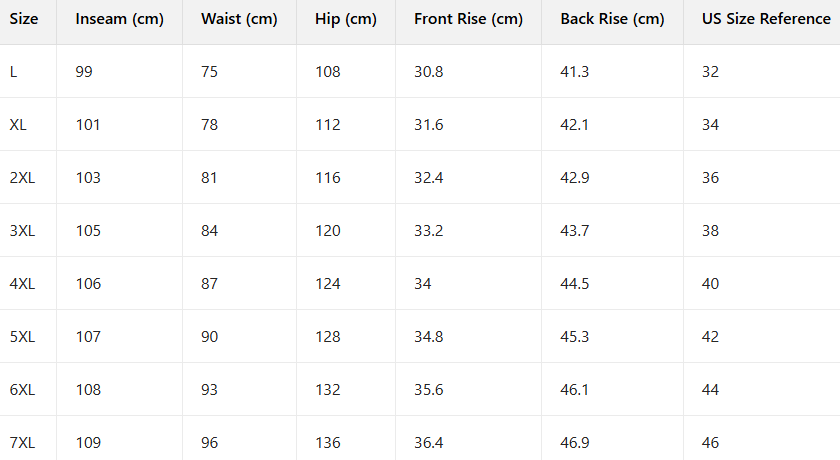Select inseam value 105 in 3XL row

click(88, 231)
